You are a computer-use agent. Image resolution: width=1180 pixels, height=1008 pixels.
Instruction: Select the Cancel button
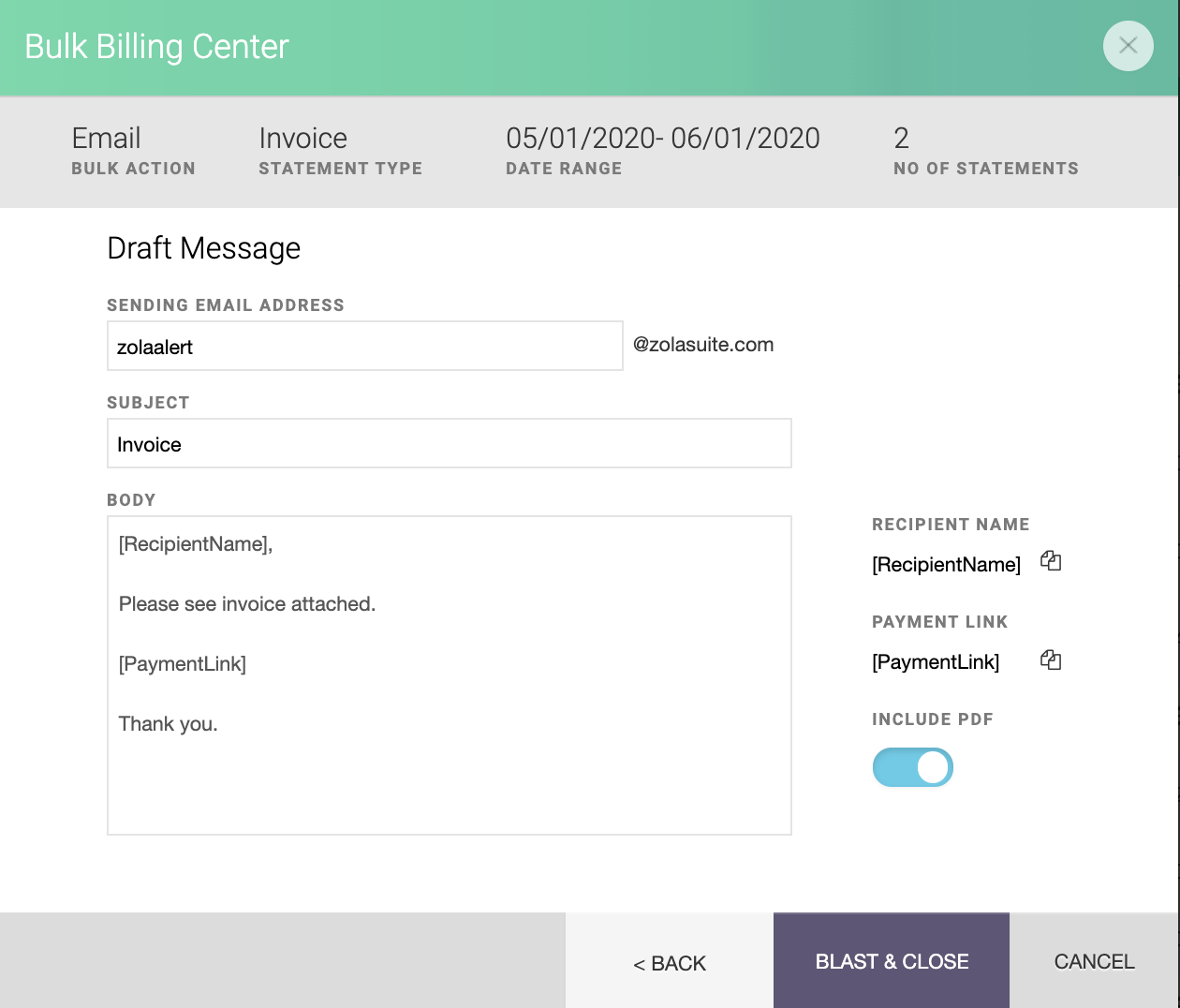pyautogui.click(x=1094, y=961)
